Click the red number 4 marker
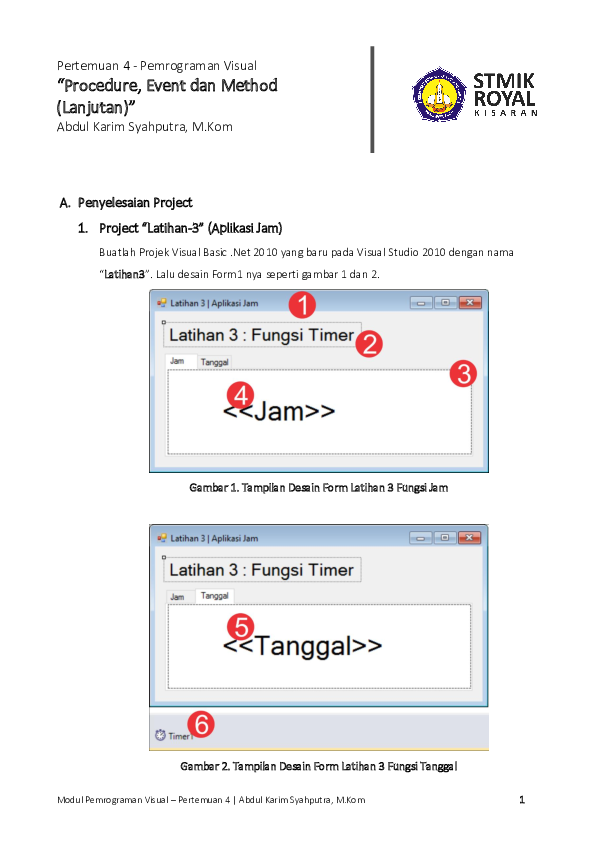 click(x=240, y=395)
